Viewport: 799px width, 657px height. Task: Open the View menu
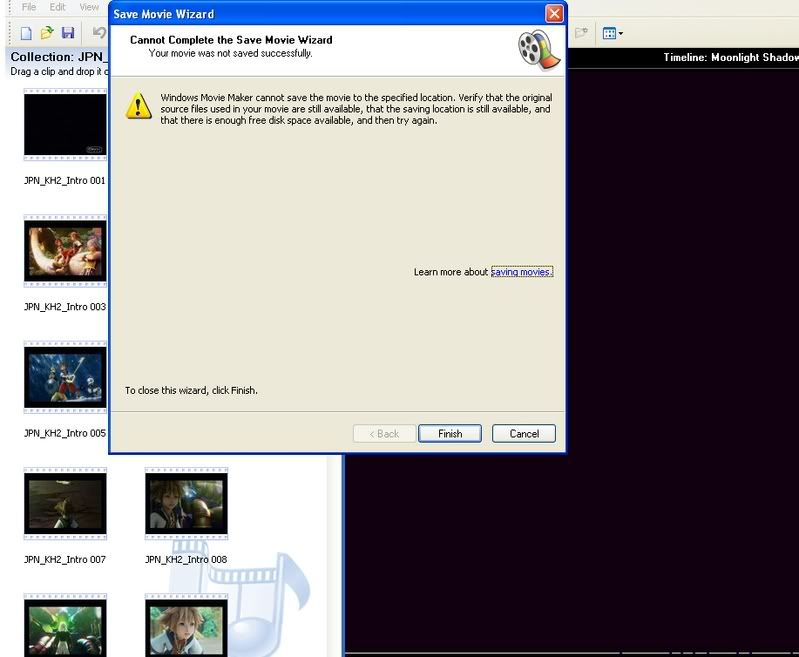point(89,7)
